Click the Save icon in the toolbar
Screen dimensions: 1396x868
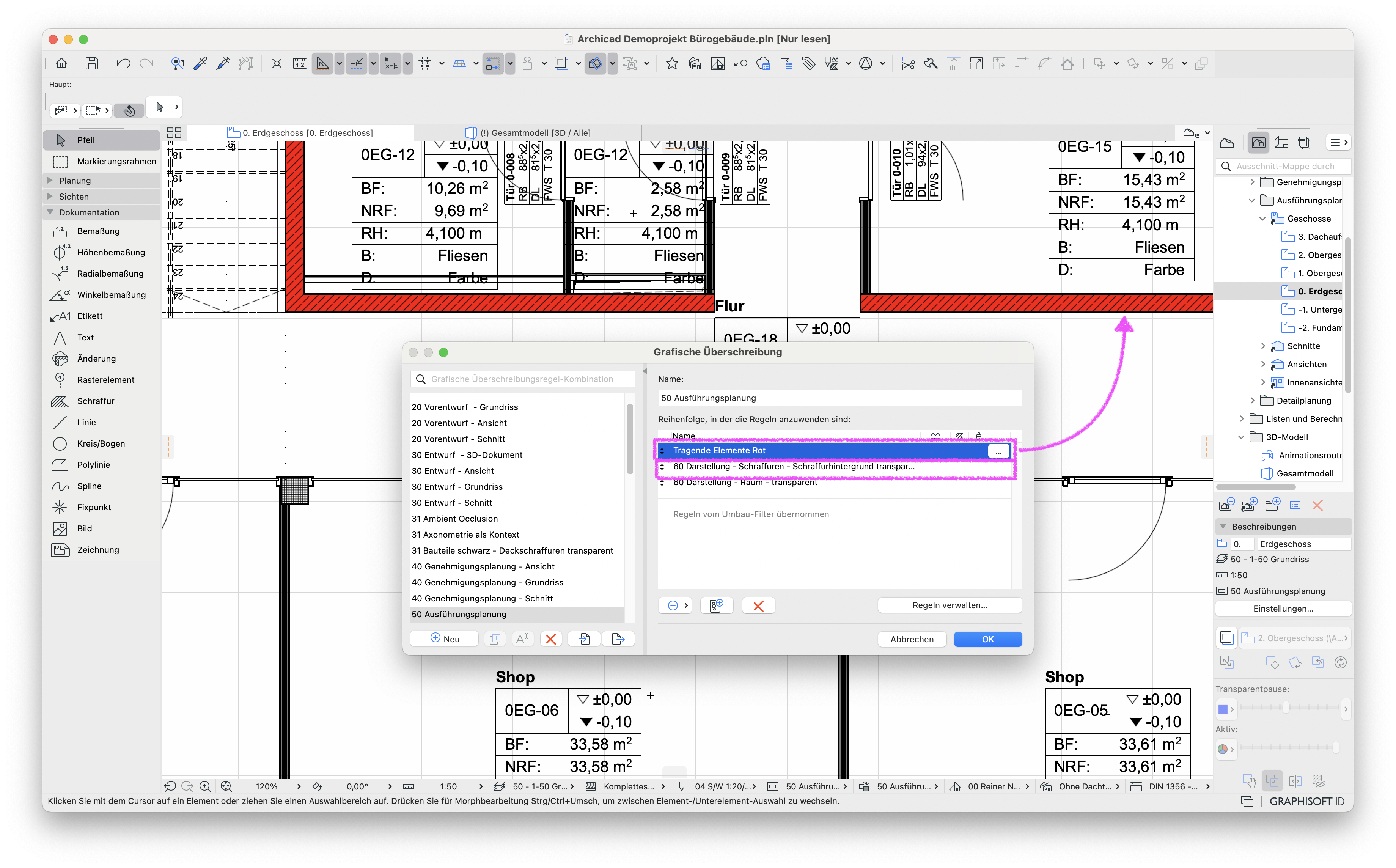92,63
